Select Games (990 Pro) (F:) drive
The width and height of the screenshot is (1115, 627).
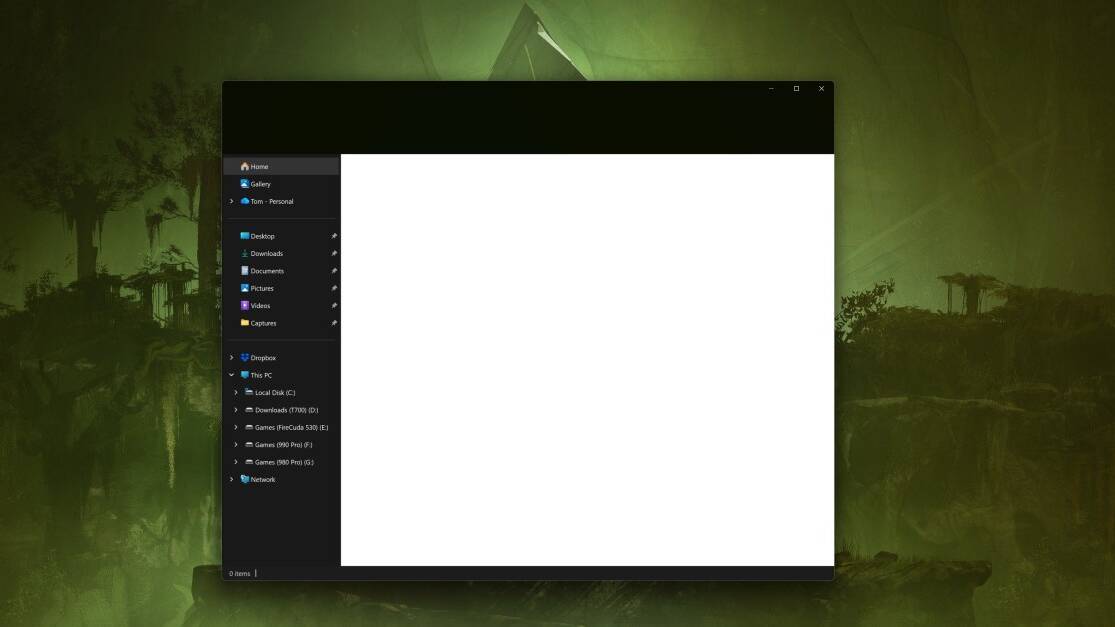283,445
